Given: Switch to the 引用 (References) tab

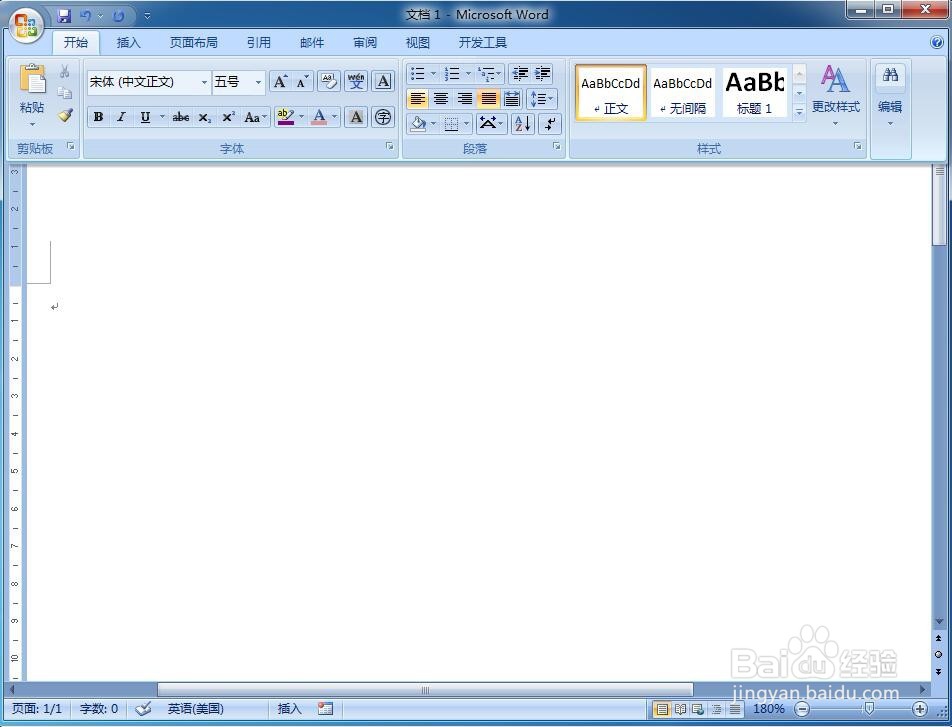Looking at the screenshot, I should tap(259, 43).
